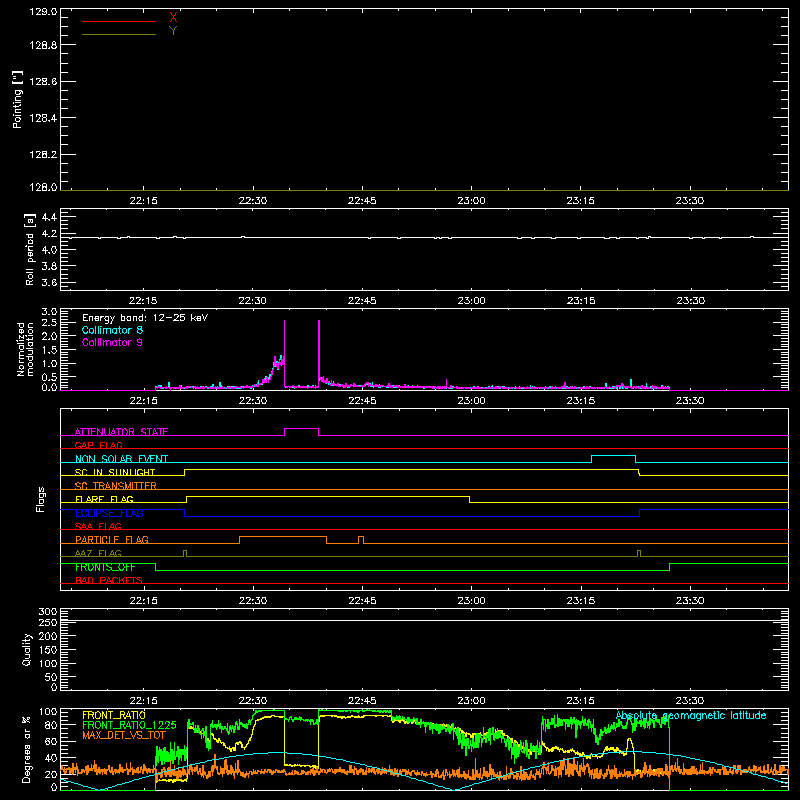This screenshot has width=800, height=800.
Task: Click the FLARE_FLAG label
Action: 104,499
